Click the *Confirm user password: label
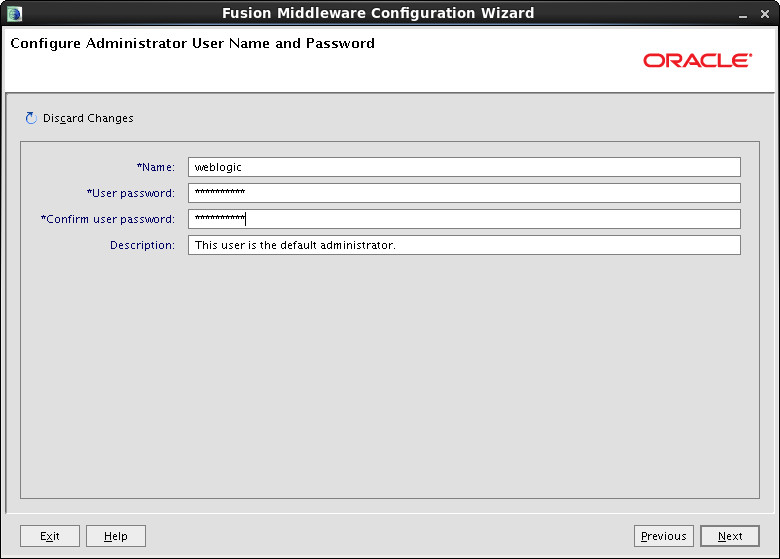 point(107,219)
